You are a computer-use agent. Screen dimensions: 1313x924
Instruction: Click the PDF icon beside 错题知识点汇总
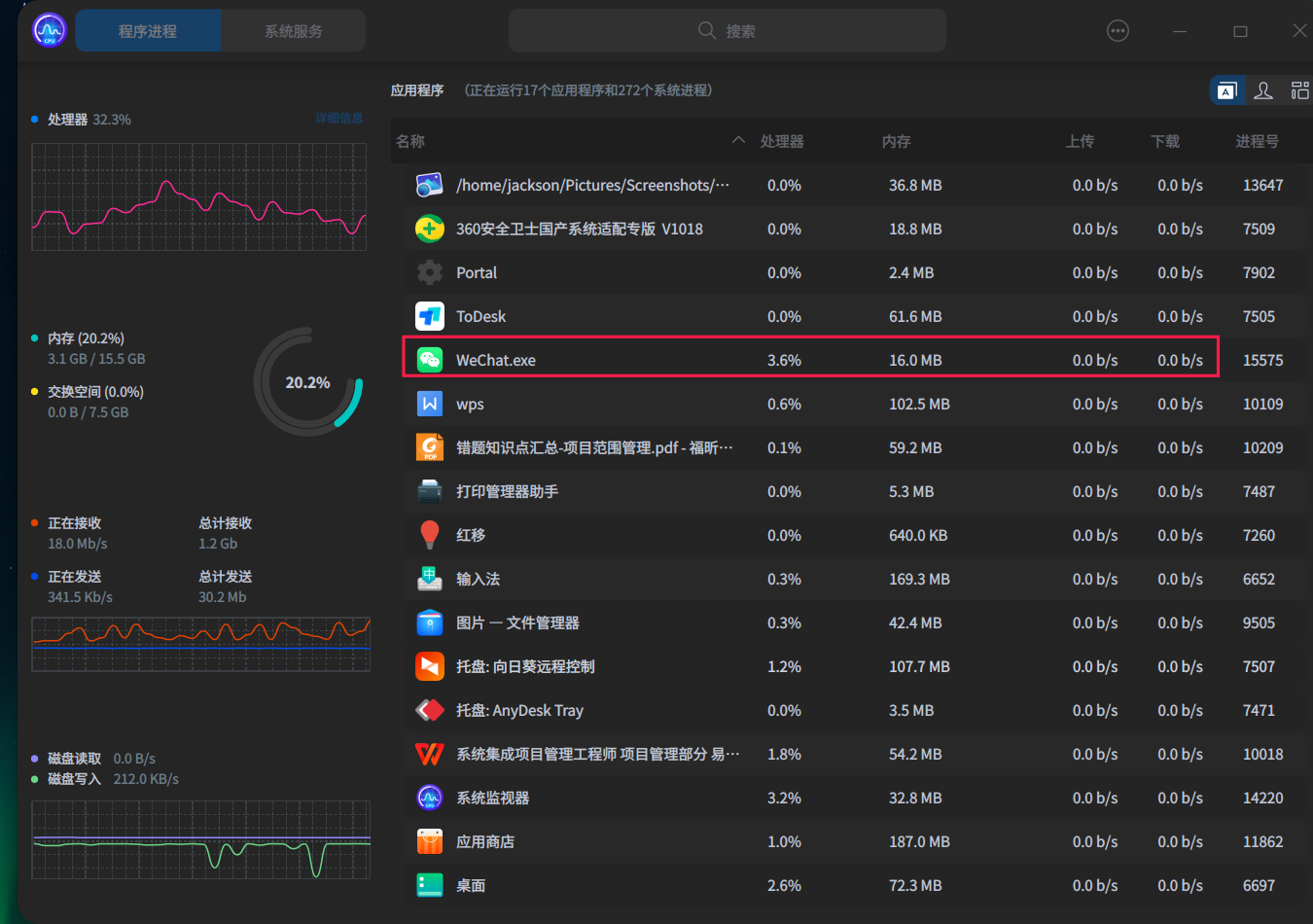click(430, 446)
